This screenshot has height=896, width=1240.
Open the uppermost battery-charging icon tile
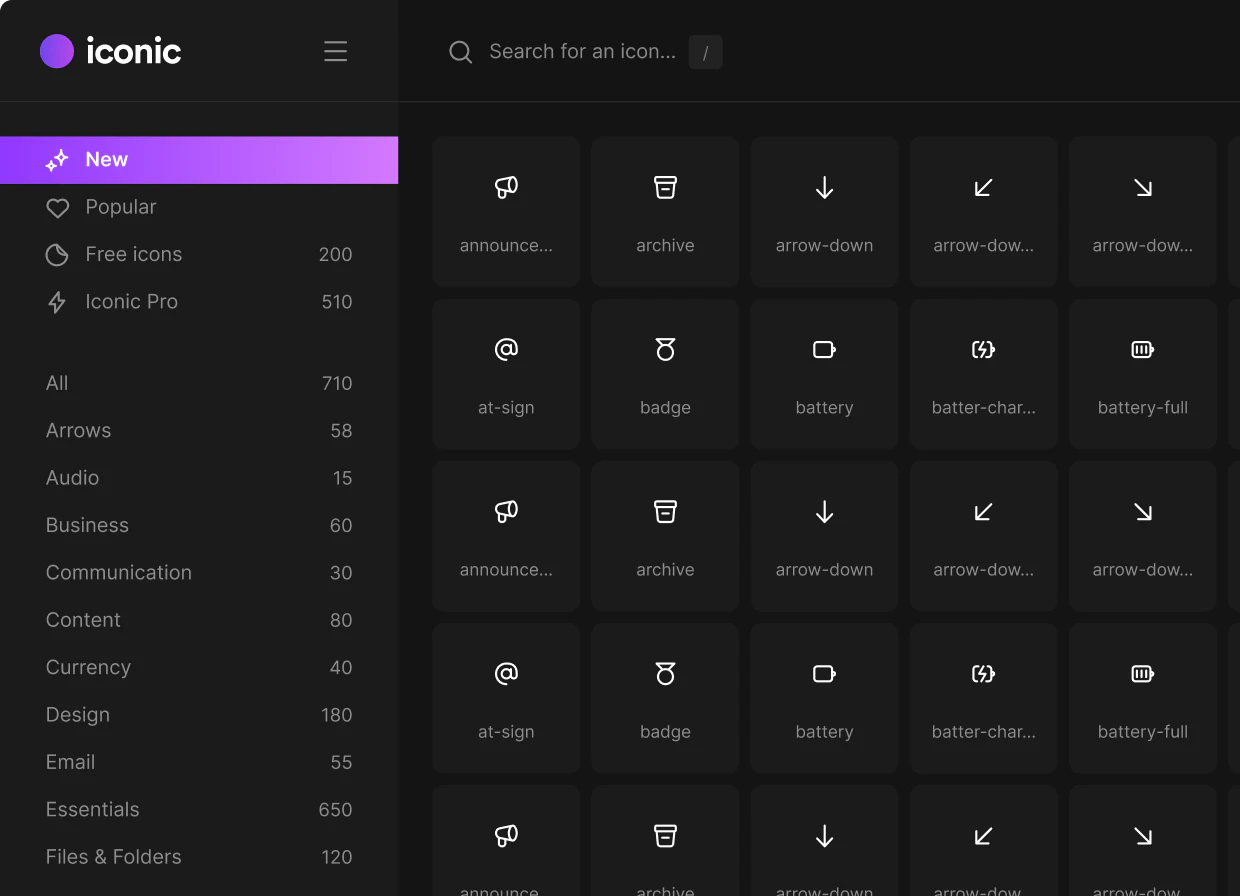983,374
